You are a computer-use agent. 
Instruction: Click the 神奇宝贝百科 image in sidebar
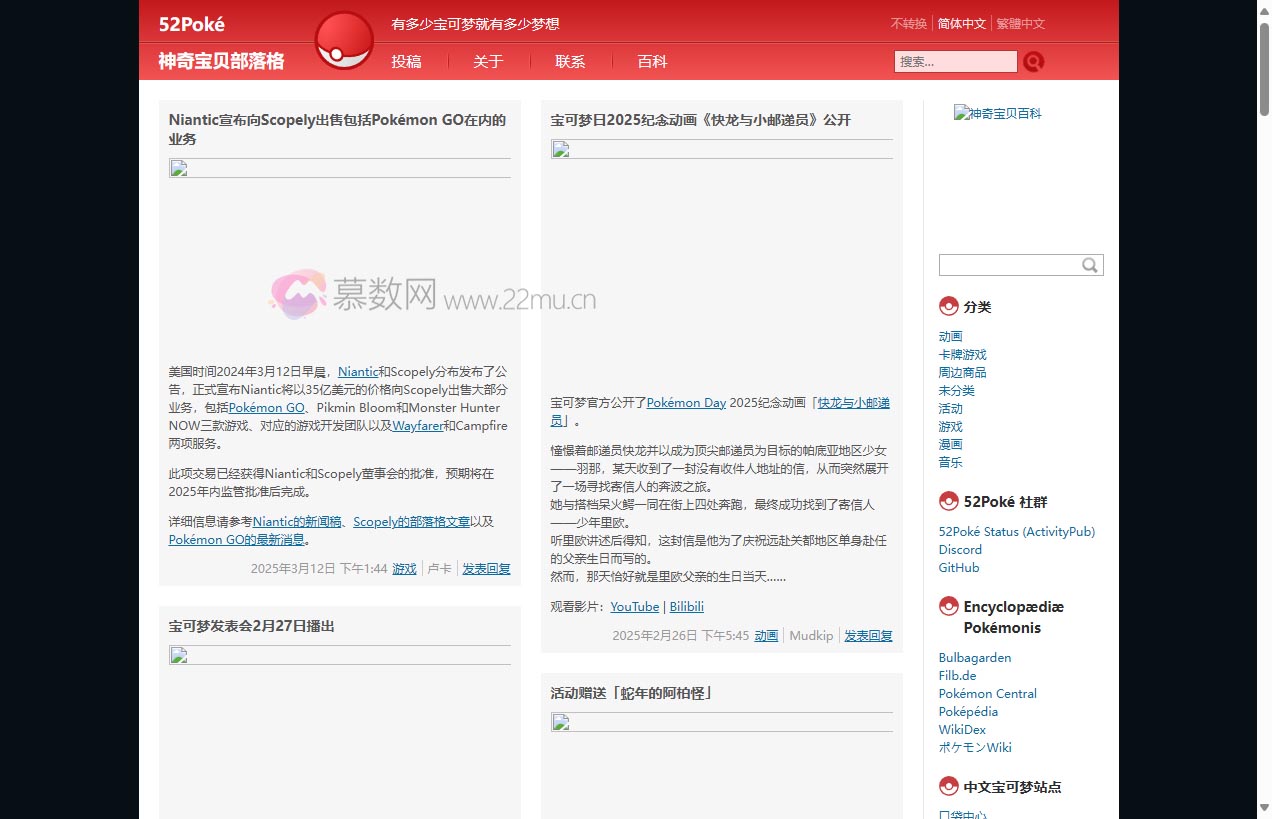(x=997, y=114)
